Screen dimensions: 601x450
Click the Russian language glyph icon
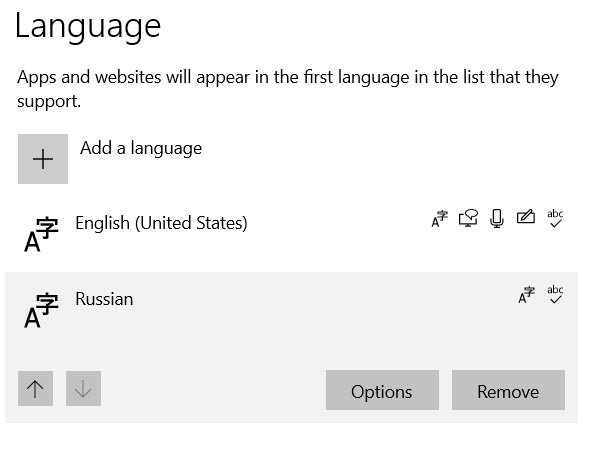pyautogui.click(x=41, y=310)
